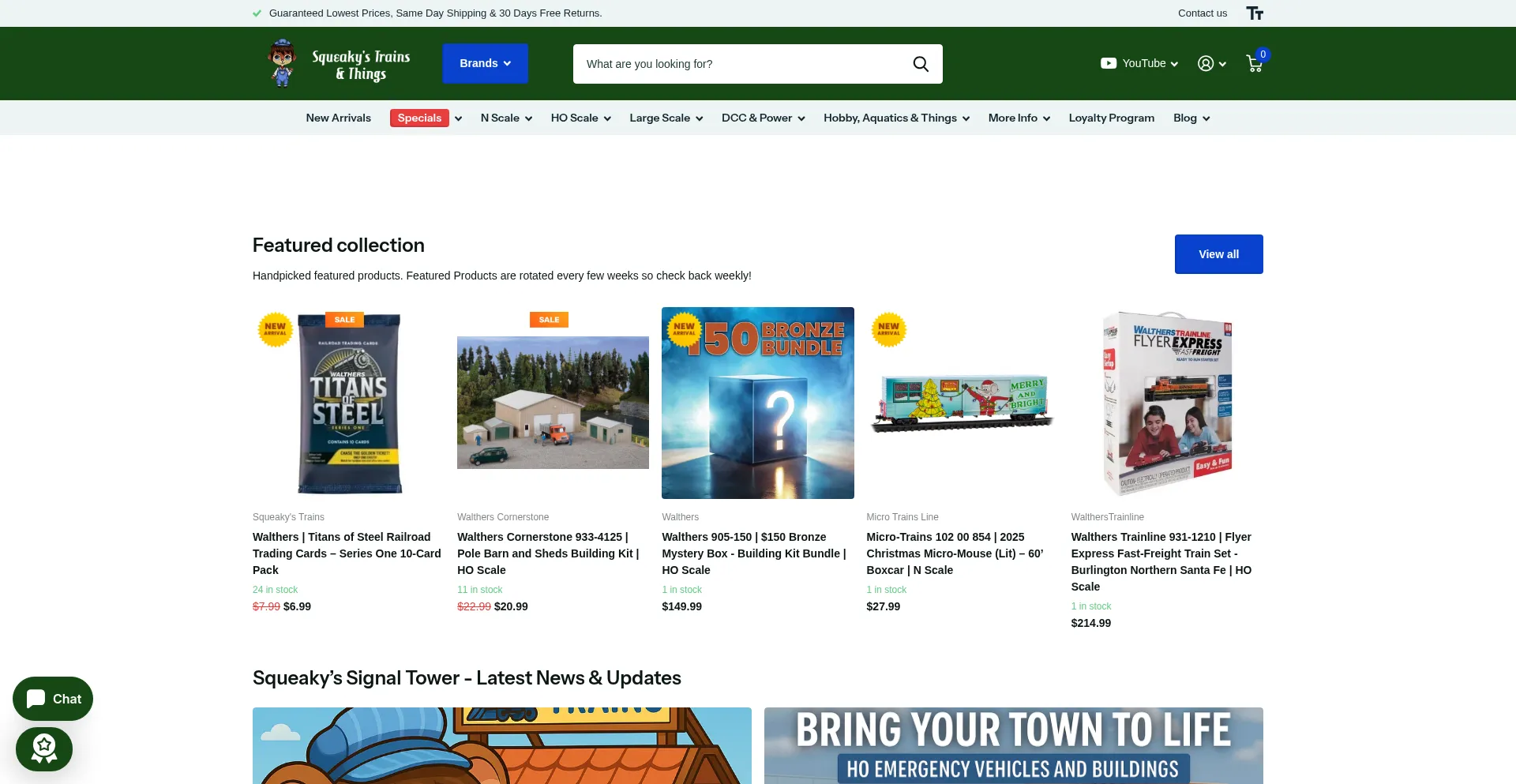Click the View all button
1516x784 pixels.
pyautogui.click(x=1218, y=254)
